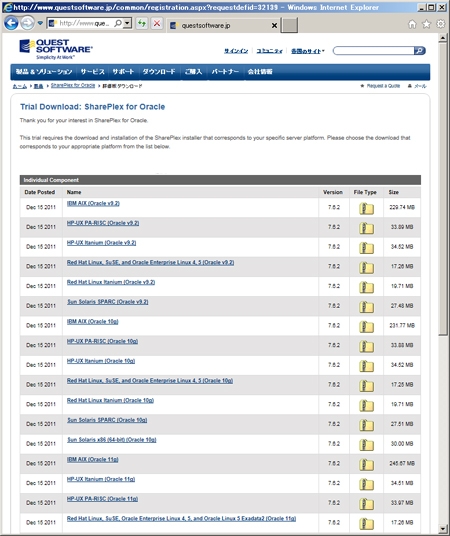
Task: Click zip icon for HP-UX PA-RISC (Oracle 11g)
Action: [x=366, y=504]
